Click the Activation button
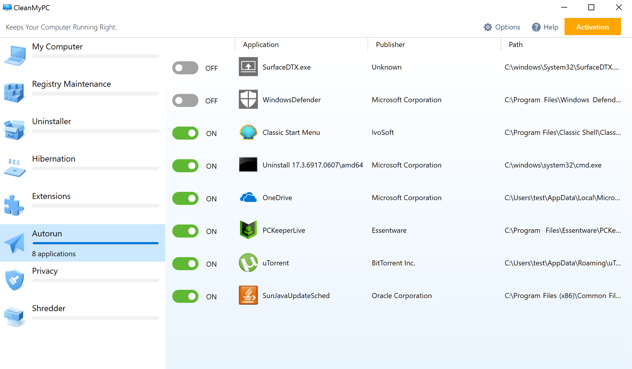The width and height of the screenshot is (632, 369). click(x=592, y=27)
